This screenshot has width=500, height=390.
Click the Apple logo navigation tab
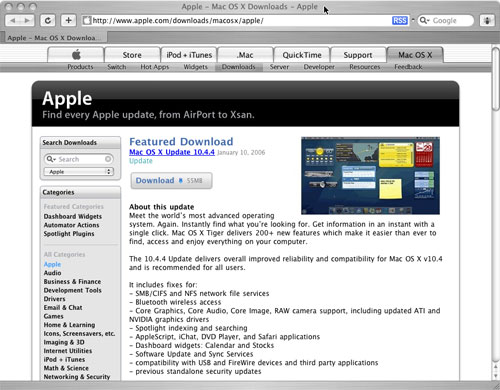click(x=76, y=55)
